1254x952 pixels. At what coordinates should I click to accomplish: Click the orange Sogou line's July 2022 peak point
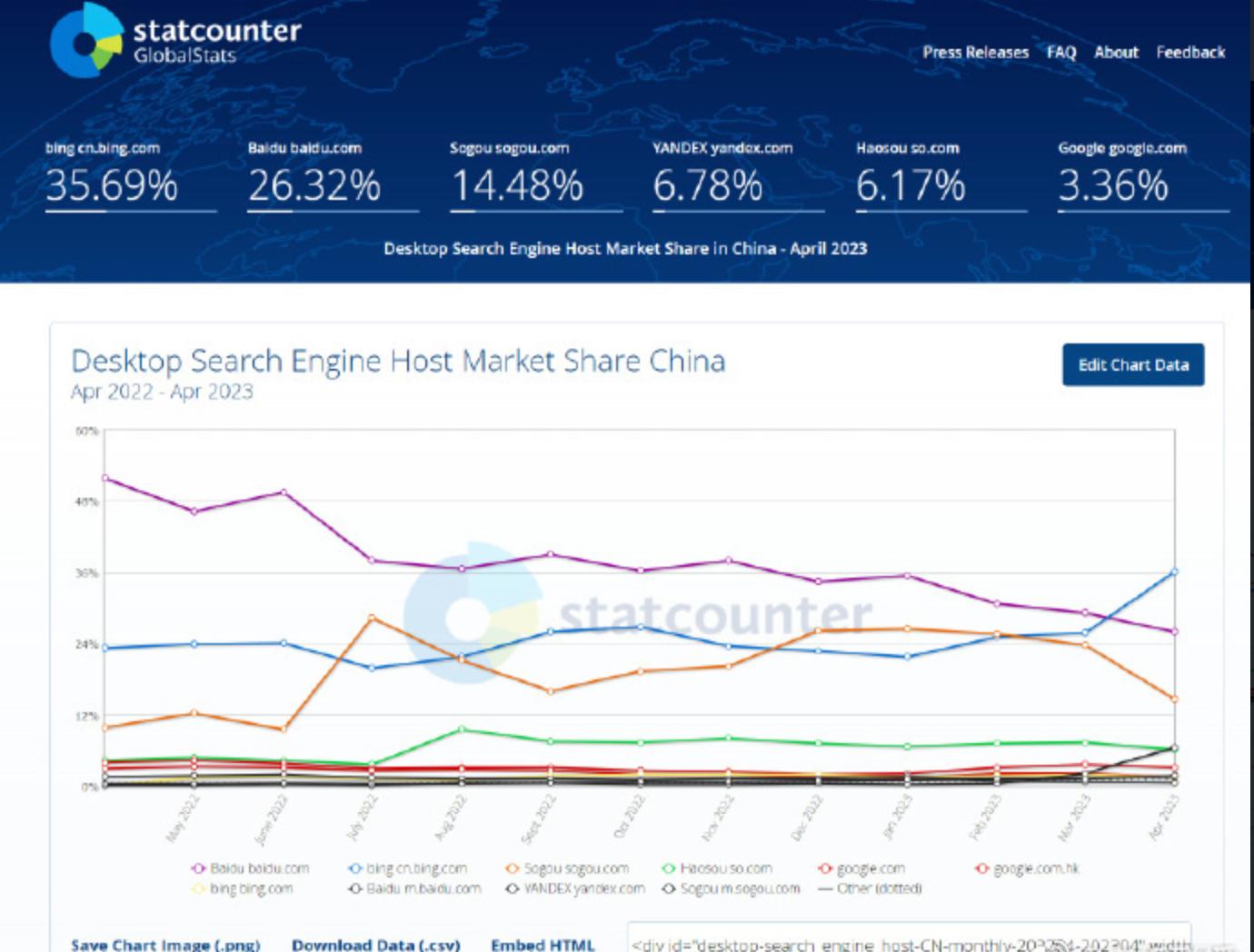click(372, 618)
